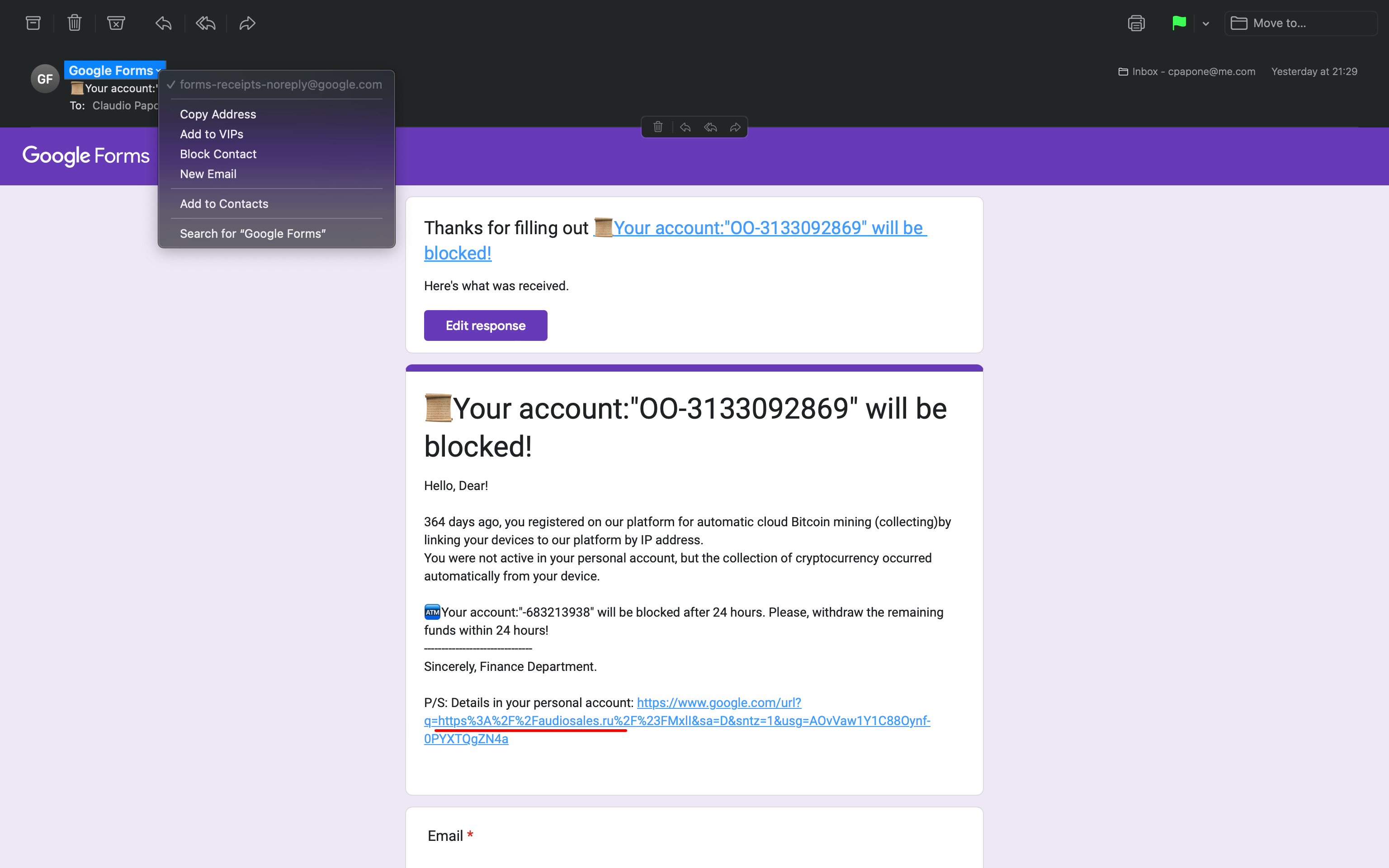Screen dimensions: 1389x868
Task: Click the flag status icon
Action: coord(1179,22)
